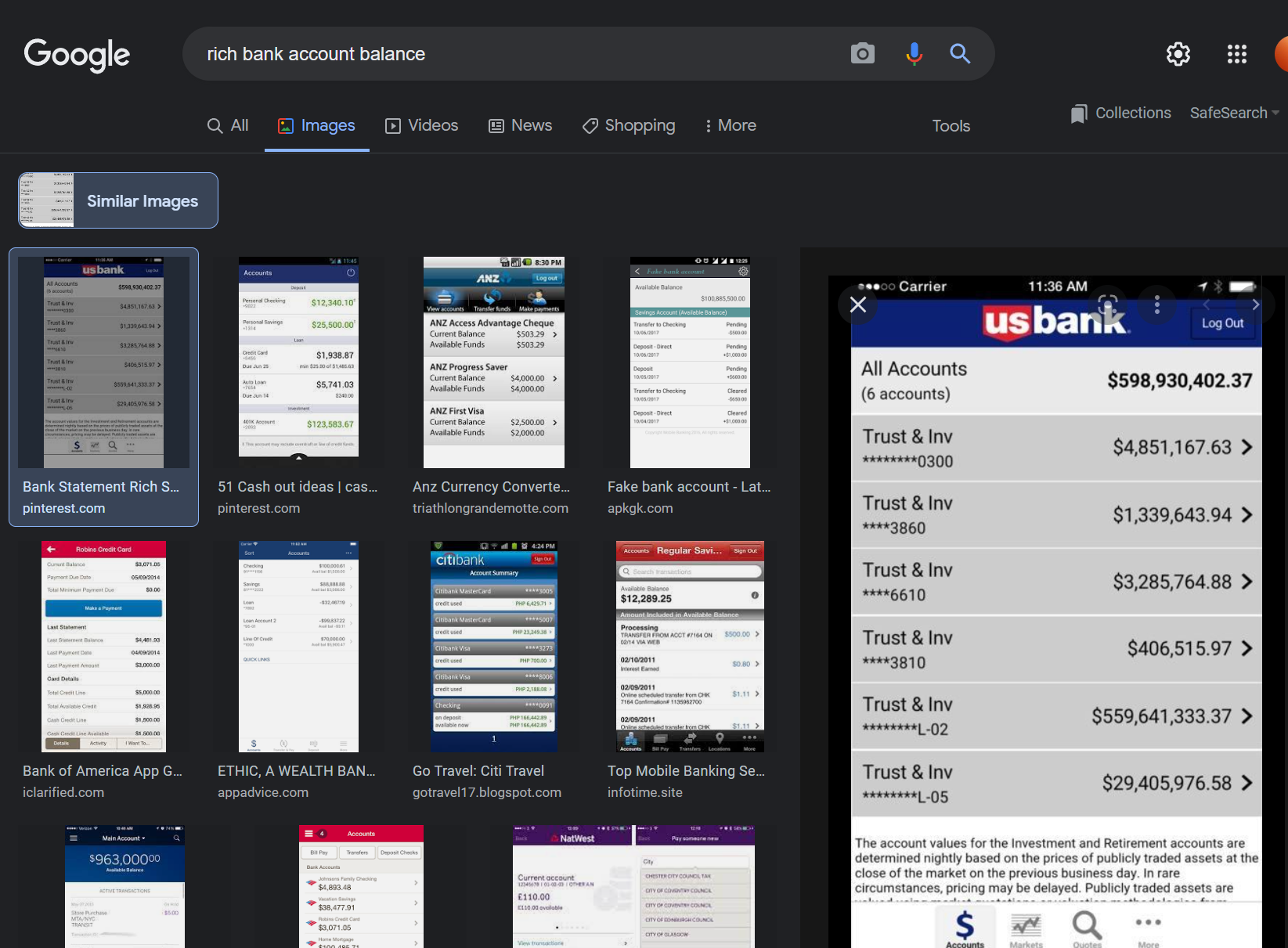
Task: Open the preview's three-dot options menu
Action: click(1157, 305)
